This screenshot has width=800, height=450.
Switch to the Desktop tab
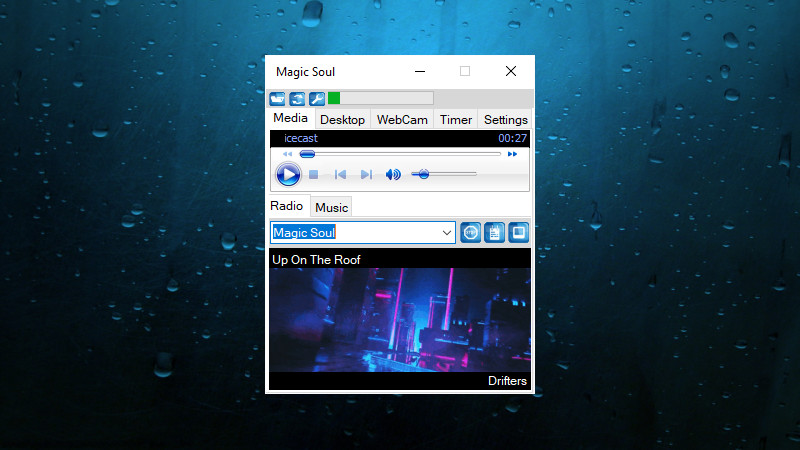click(342, 120)
